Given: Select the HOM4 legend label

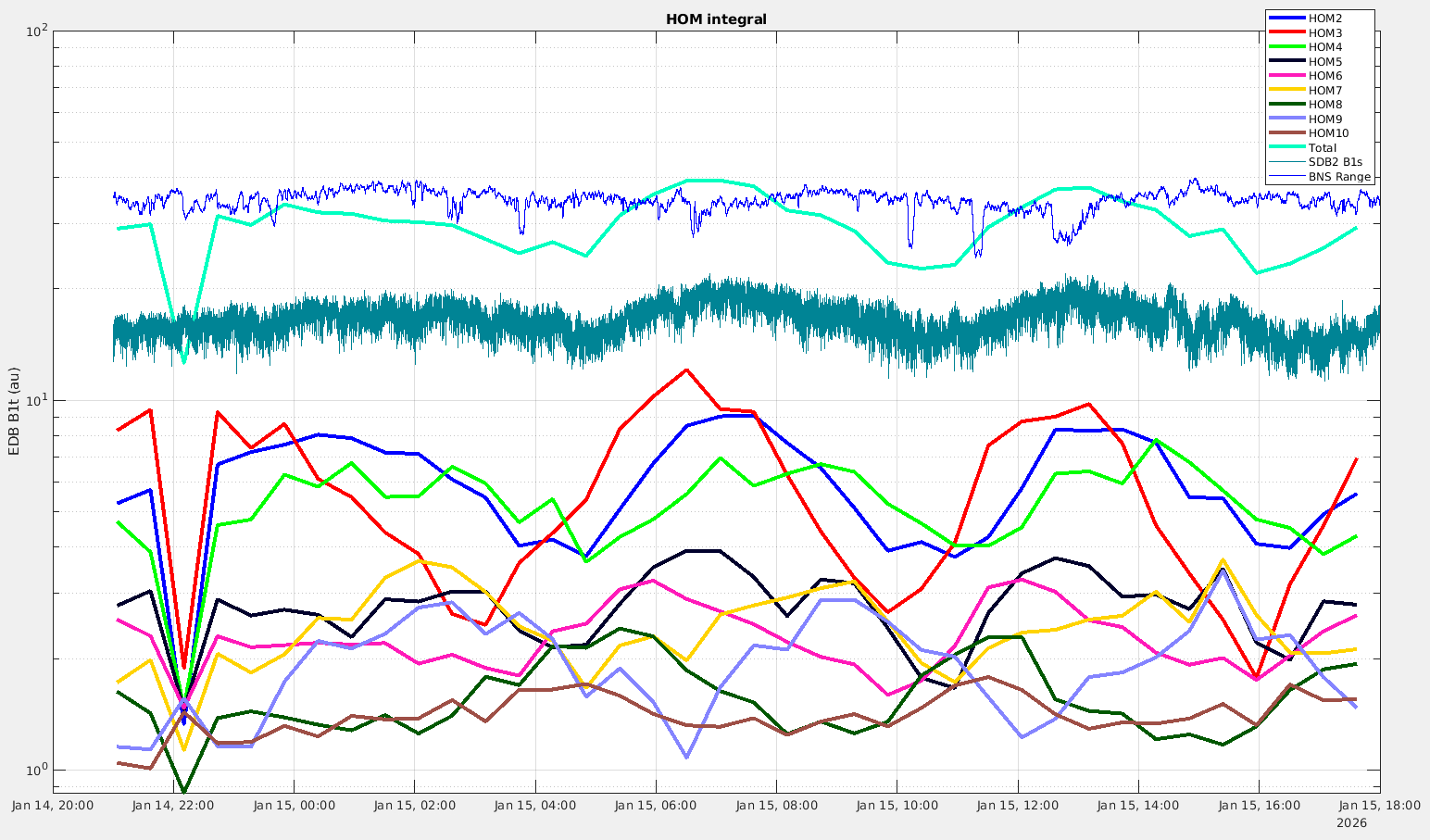Looking at the screenshot, I should [x=1324, y=47].
